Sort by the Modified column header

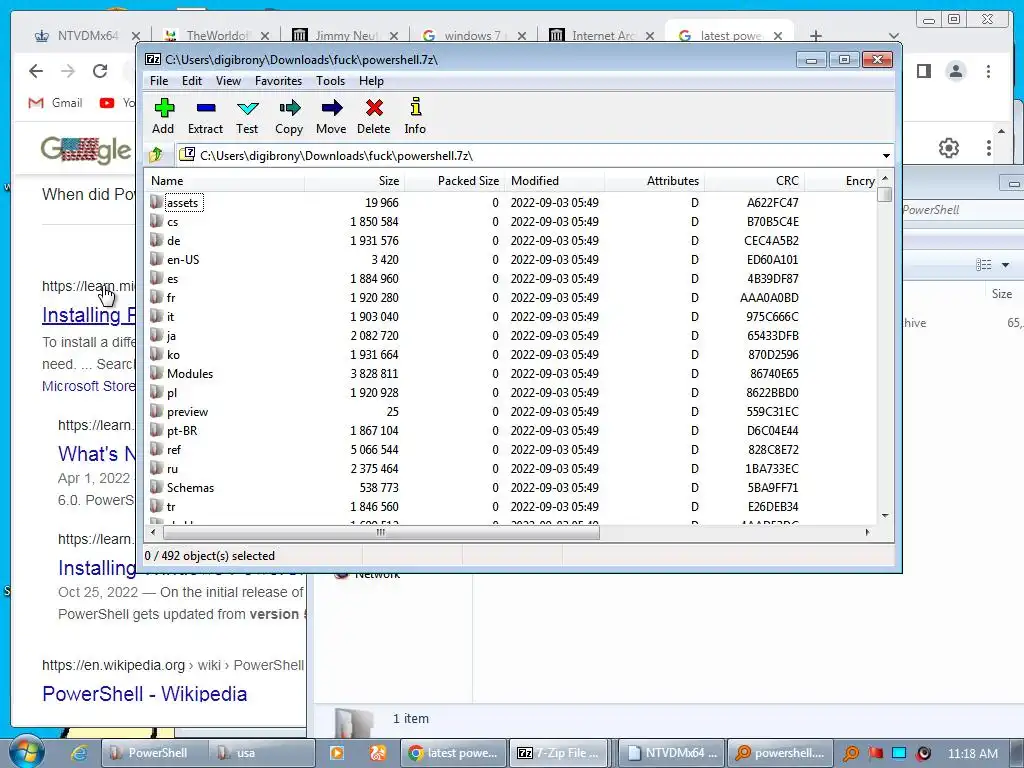click(x=554, y=181)
